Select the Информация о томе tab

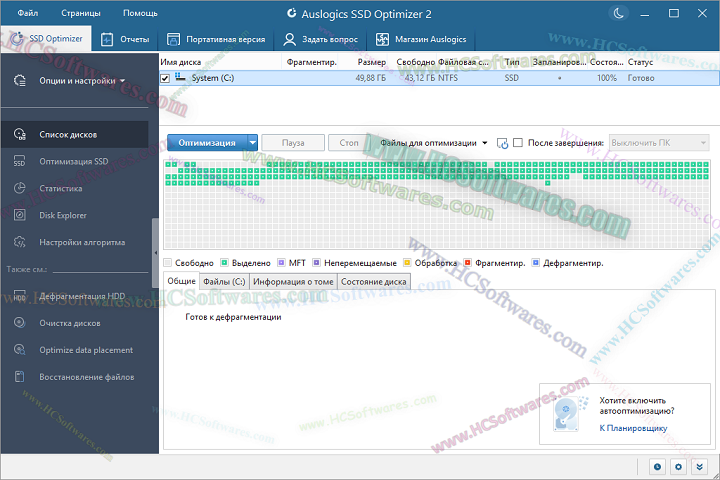[x=293, y=282]
